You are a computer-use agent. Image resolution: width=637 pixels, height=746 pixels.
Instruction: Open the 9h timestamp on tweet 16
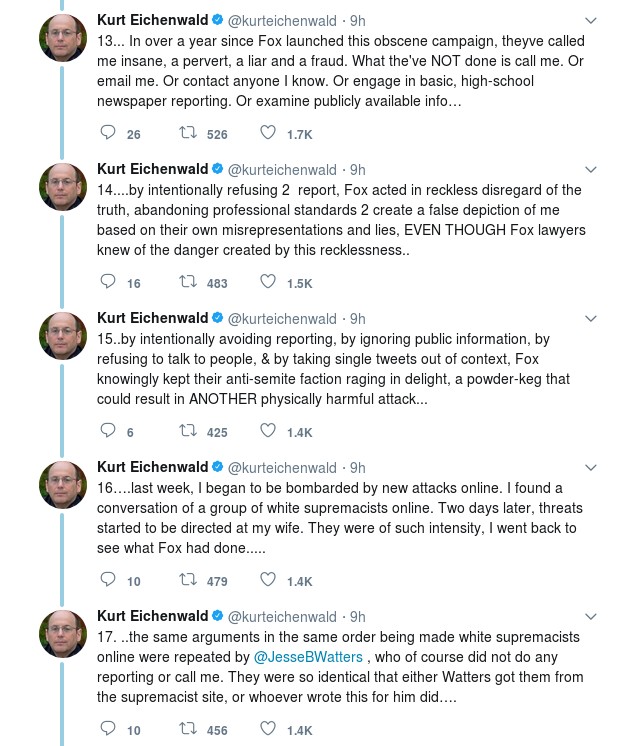coord(358,468)
